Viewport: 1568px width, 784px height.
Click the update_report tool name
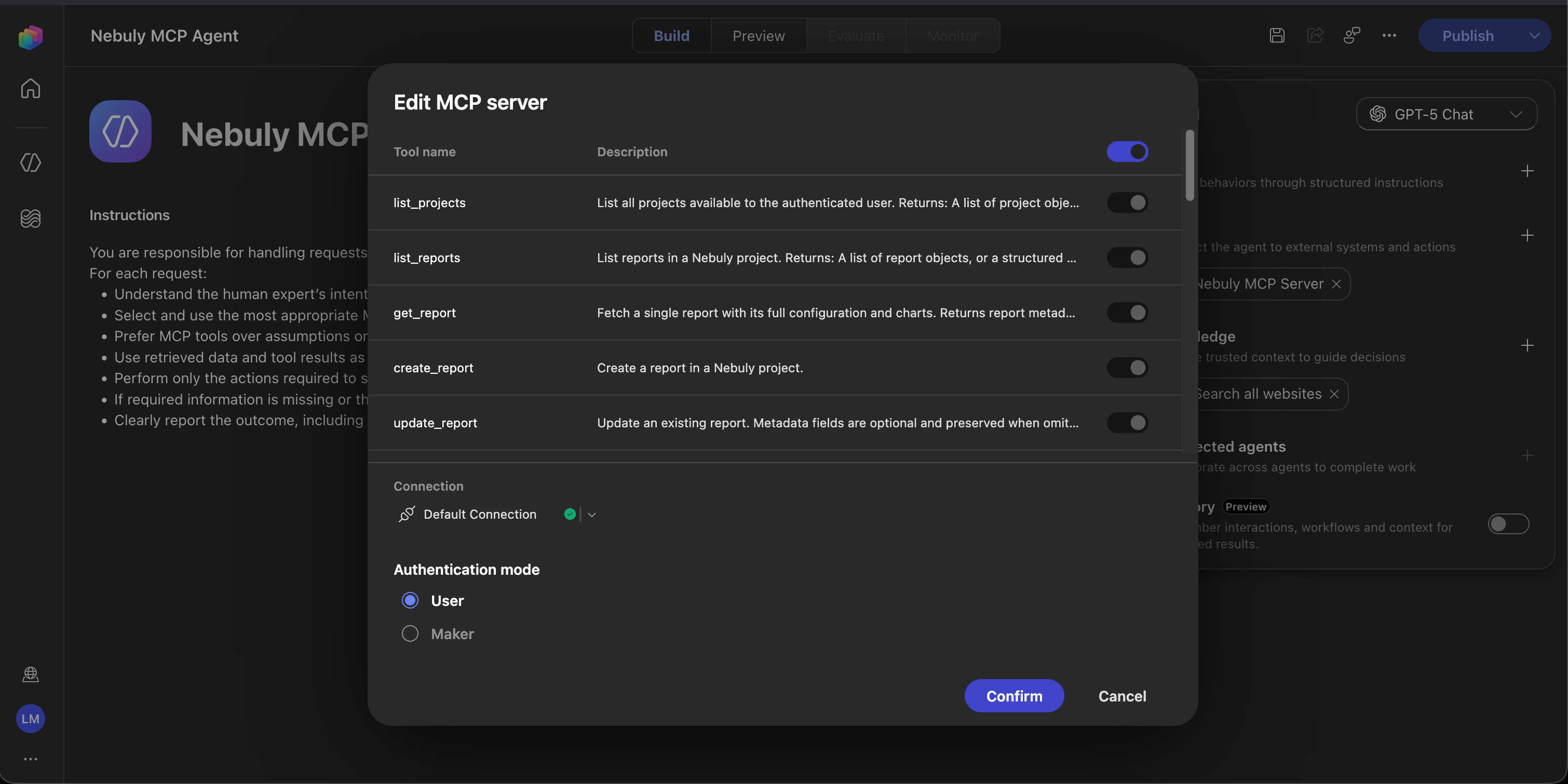[435, 423]
